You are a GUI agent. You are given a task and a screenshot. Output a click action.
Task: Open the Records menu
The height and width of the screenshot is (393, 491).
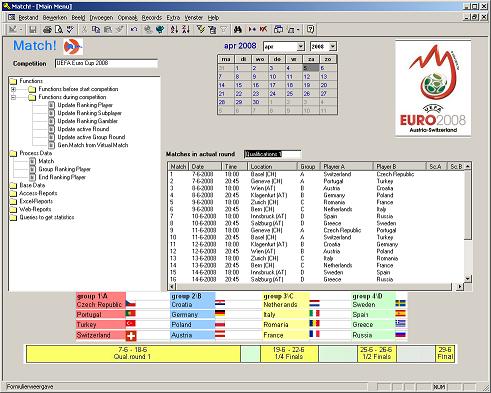[152, 18]
